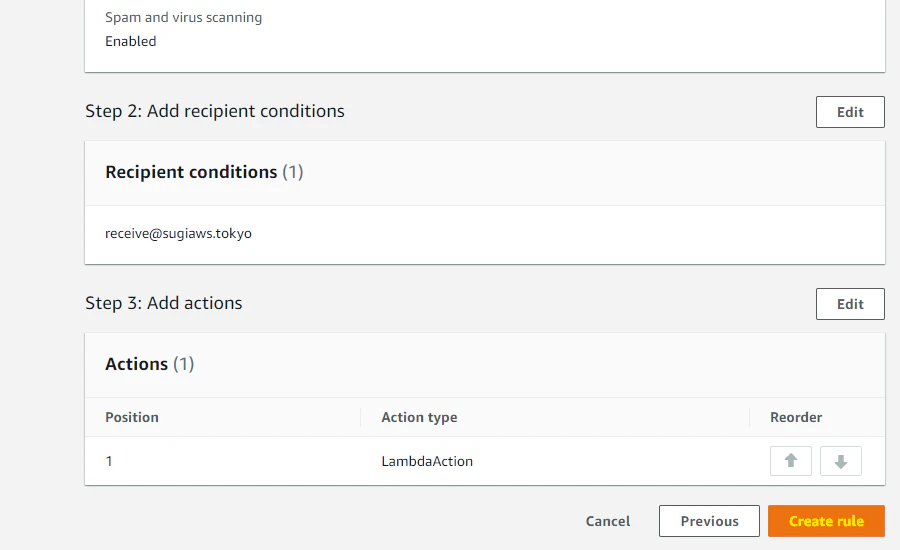
Task: Edit the Step 2 recipient conditions
Action: (850, 112)
